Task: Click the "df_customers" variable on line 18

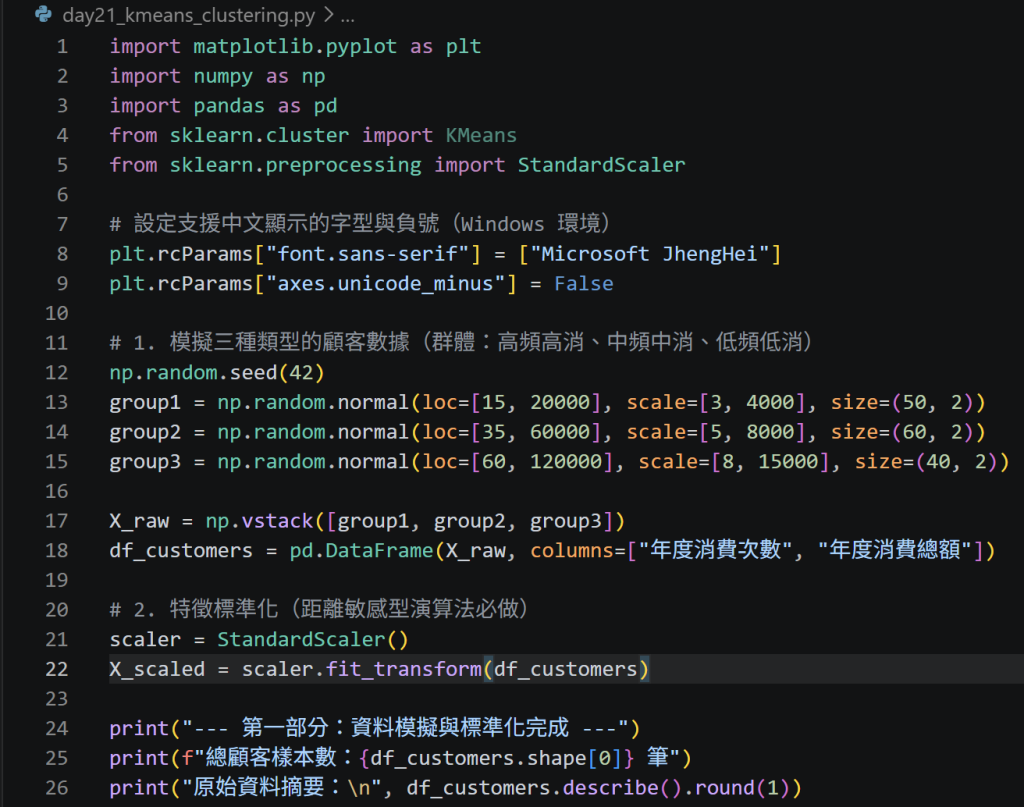Action: [x=181, y=551]
